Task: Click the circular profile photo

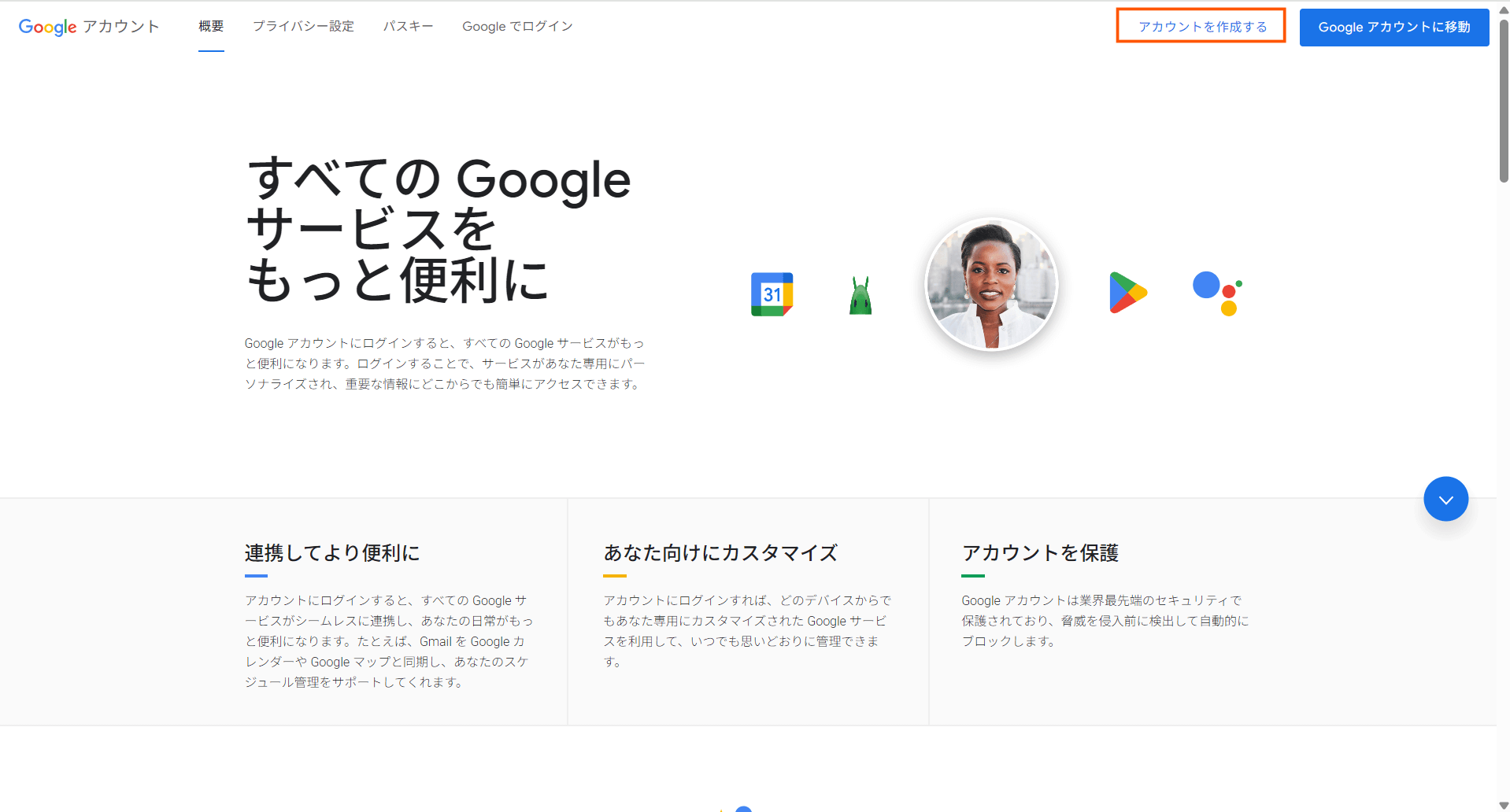Action: coord(991,284)
